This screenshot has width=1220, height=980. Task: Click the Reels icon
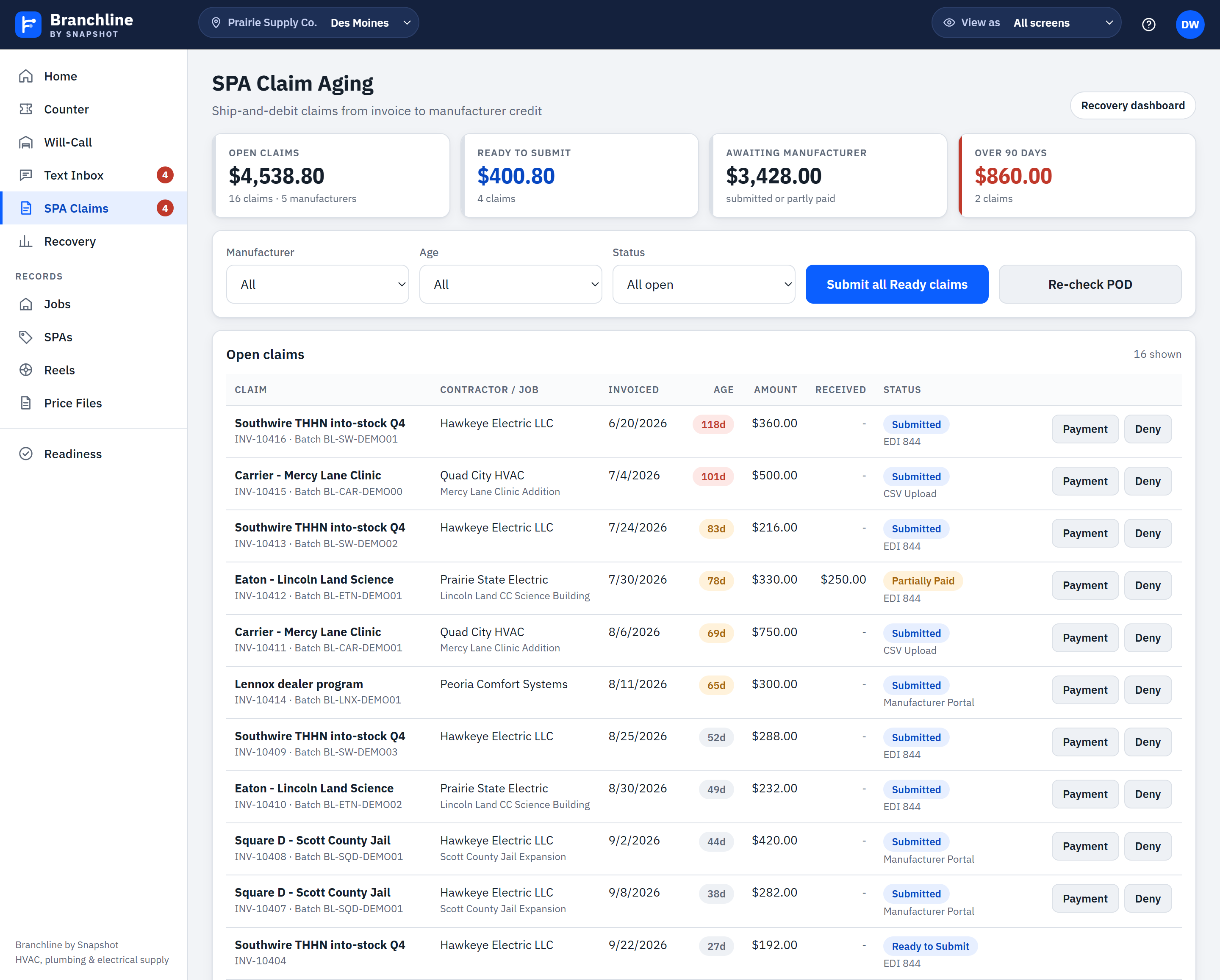[x=26, y=369]
